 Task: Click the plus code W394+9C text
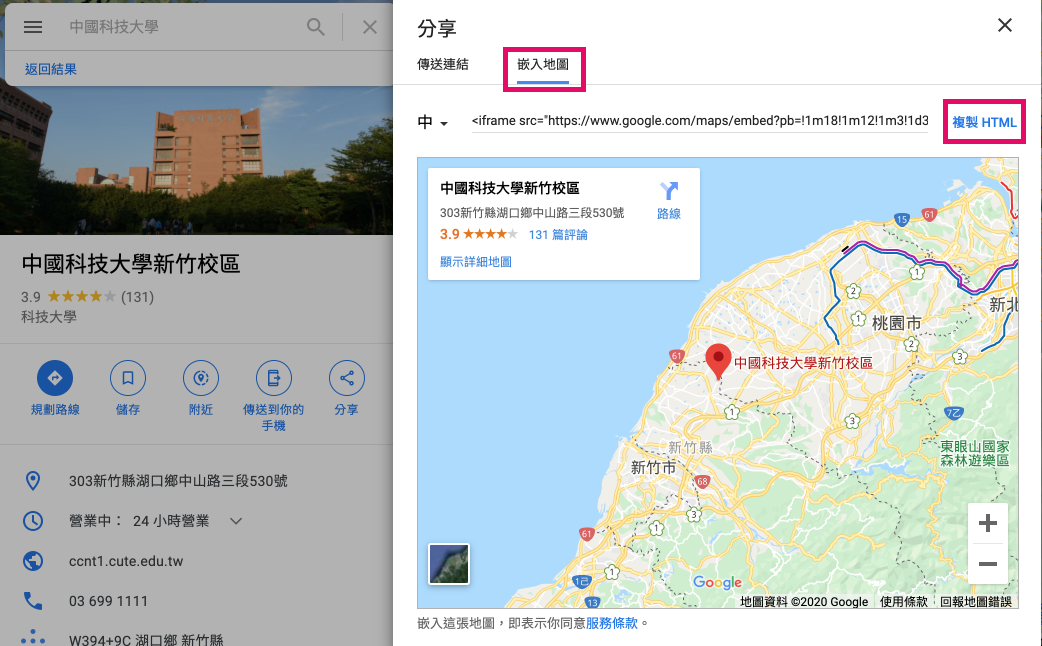(146, 639)
